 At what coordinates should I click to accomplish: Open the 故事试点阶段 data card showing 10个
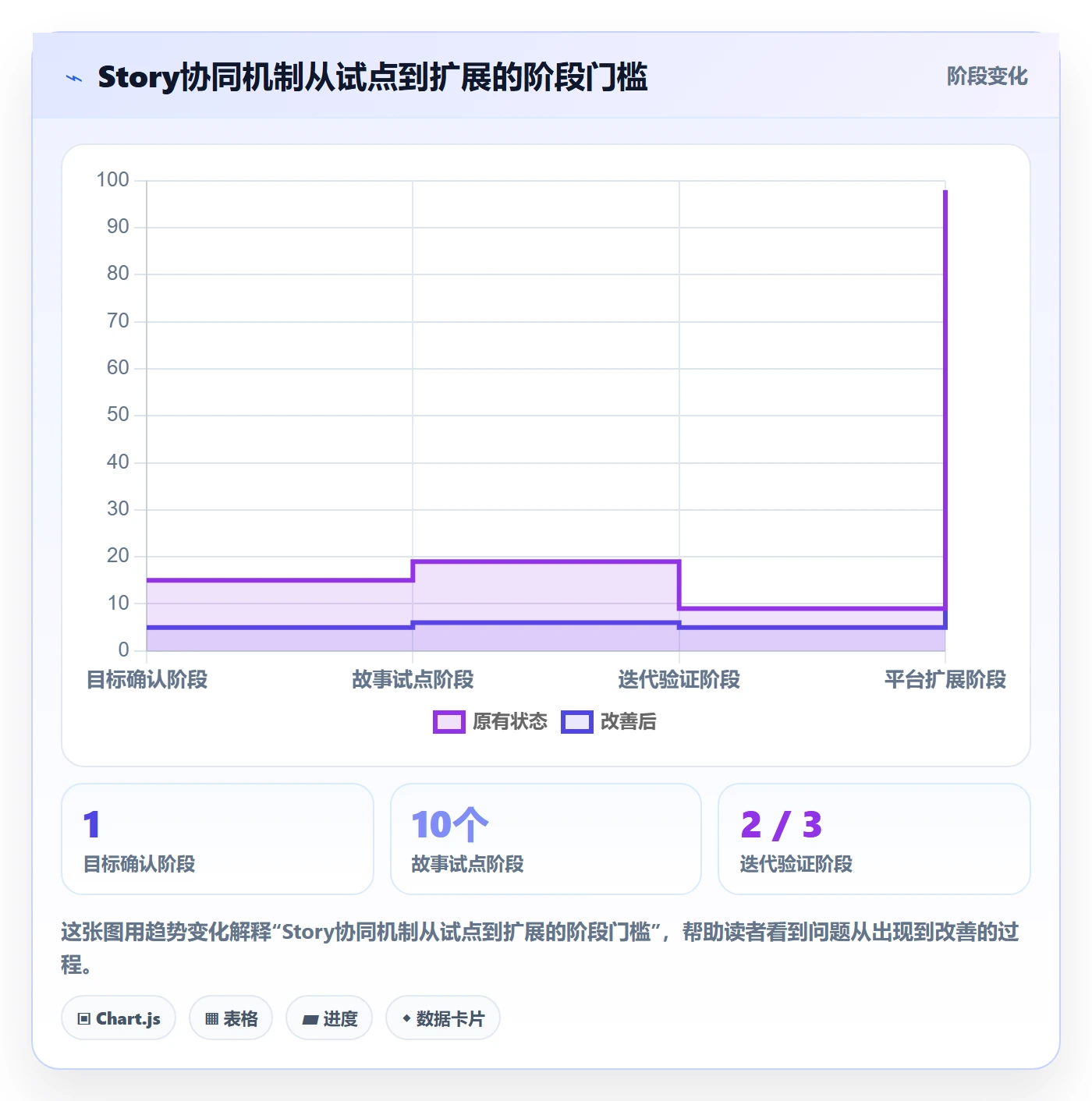point(546,839)
